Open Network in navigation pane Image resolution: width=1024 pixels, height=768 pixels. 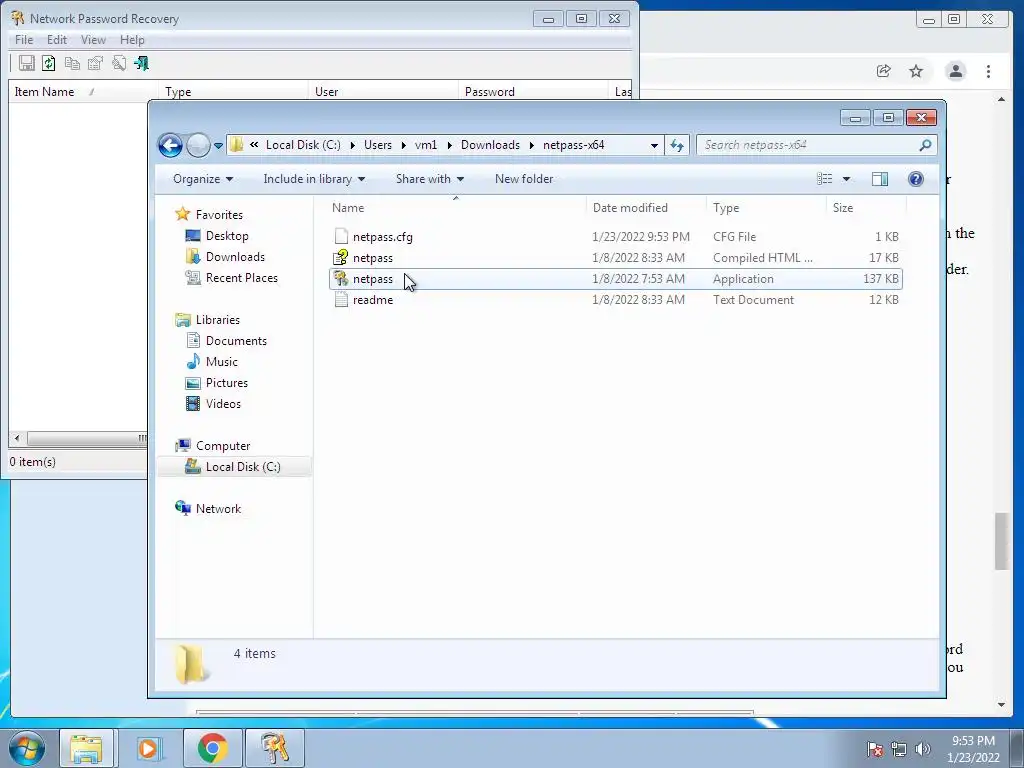[x=218, y=509]
